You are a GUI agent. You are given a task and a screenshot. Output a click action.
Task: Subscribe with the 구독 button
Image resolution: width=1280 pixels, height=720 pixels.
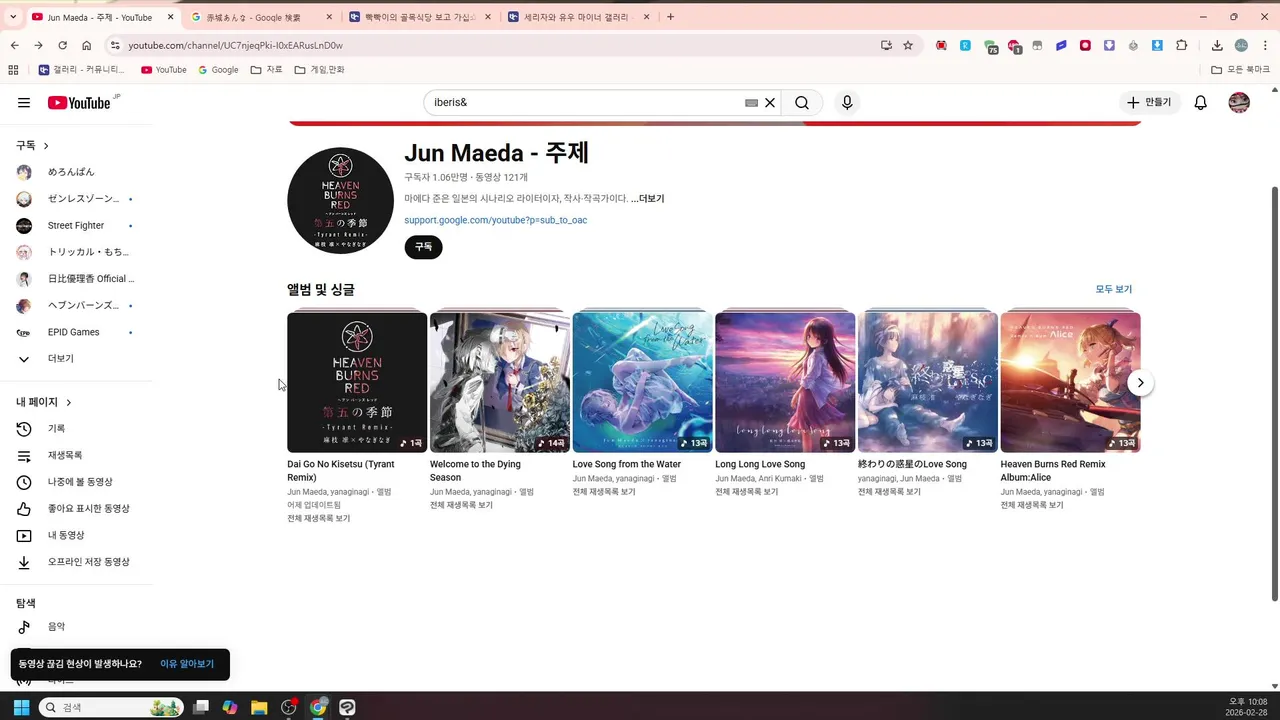click(x=423, y=247)
